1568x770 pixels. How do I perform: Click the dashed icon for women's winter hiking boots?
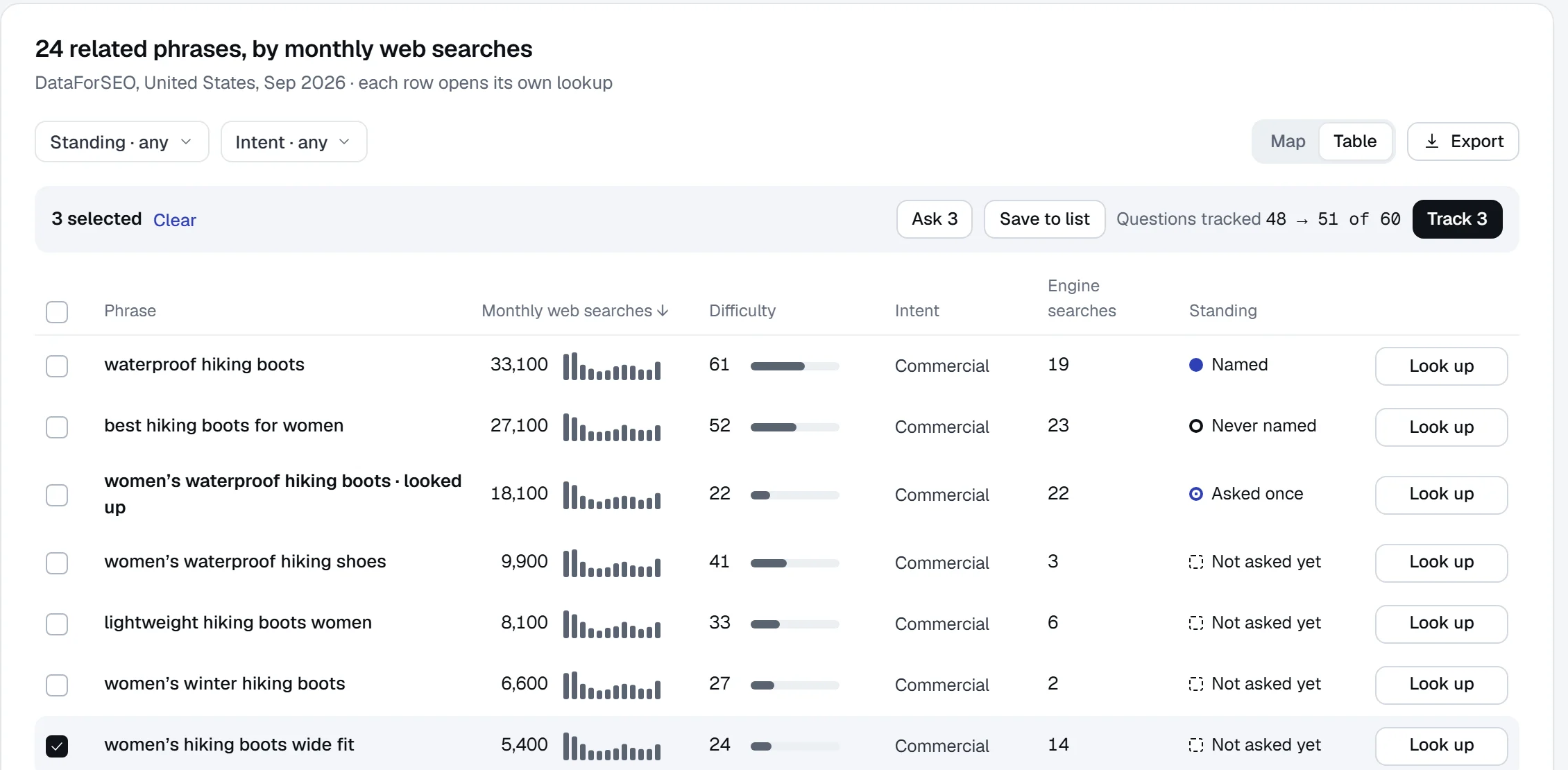click(1196, 684)
